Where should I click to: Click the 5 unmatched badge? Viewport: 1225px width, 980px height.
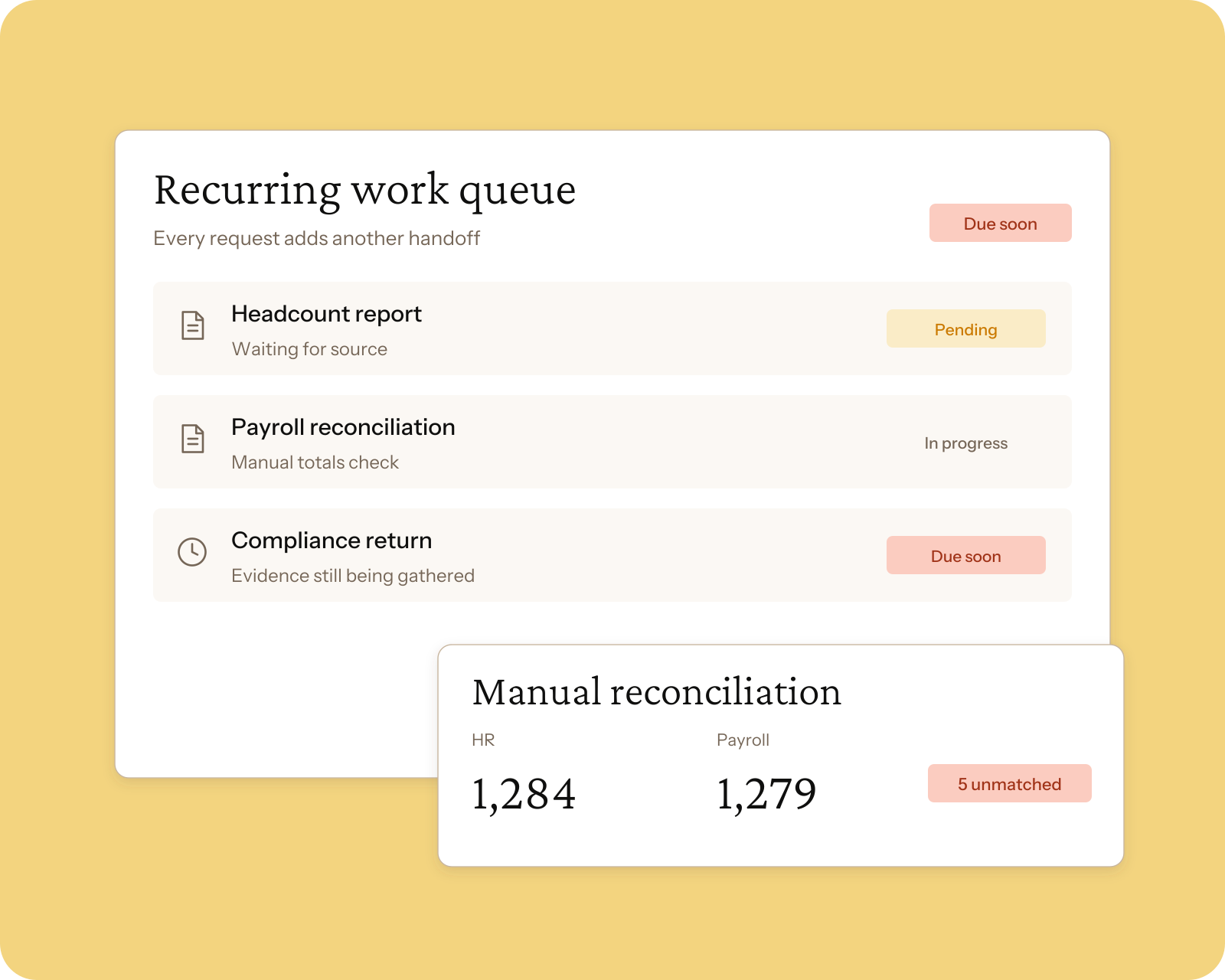pyautogui.click(x=1009, y=783)
